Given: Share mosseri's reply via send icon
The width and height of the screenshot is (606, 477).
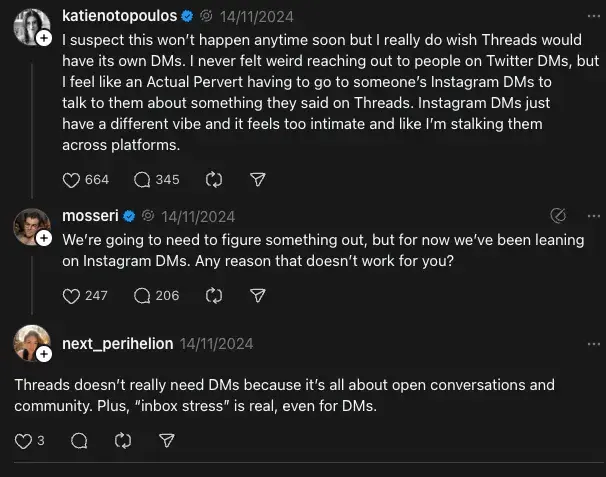Looking at the screenshot, I should coord(257,296).
